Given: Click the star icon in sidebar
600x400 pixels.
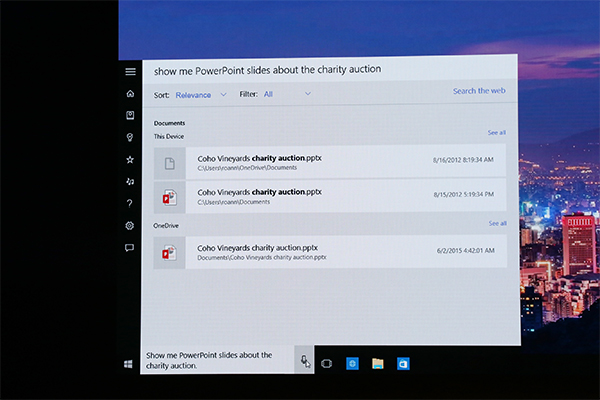Looking at the screenshot, I should 130,159.
